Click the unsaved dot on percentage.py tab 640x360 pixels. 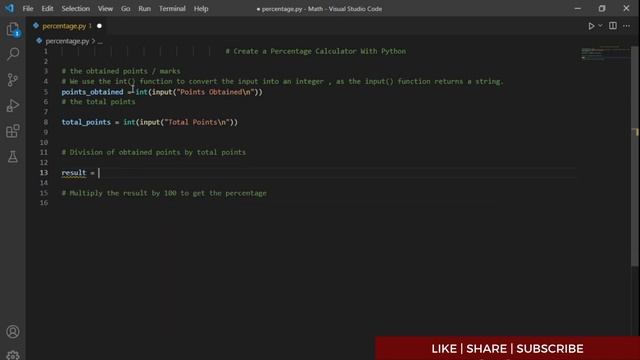point(99,26)
